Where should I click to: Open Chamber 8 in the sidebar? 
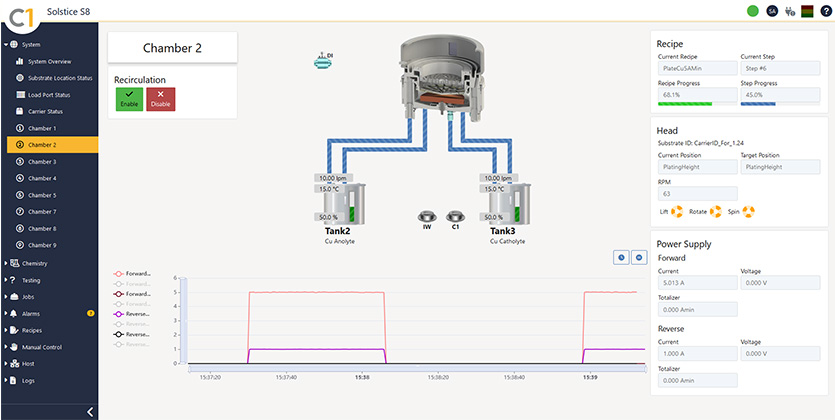tap(52, 229)
